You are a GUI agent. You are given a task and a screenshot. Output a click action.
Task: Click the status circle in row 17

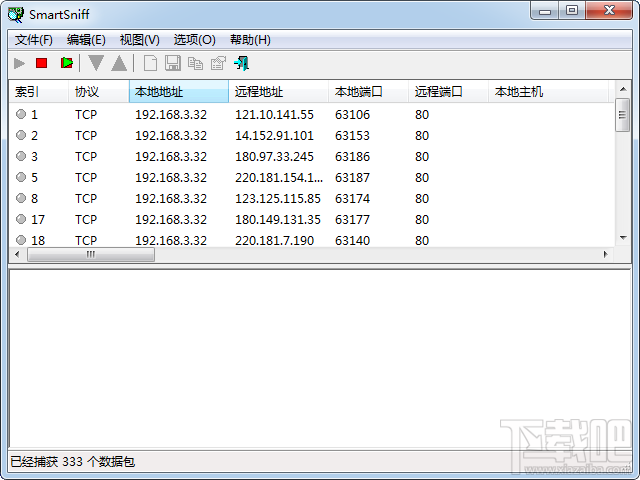pos(21,219)
